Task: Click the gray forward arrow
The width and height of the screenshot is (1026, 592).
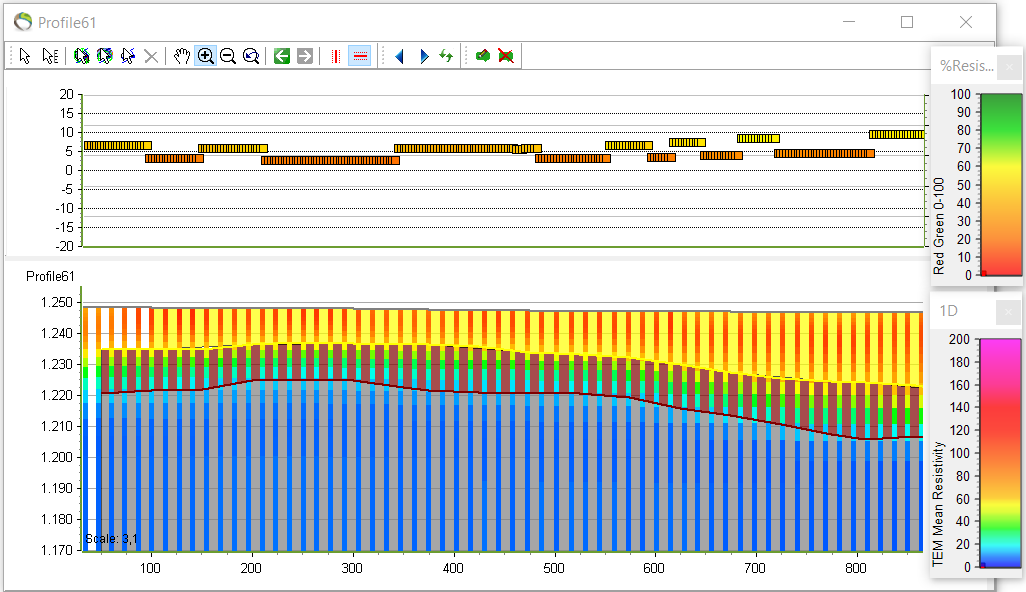Action: [x=305, y=56]
